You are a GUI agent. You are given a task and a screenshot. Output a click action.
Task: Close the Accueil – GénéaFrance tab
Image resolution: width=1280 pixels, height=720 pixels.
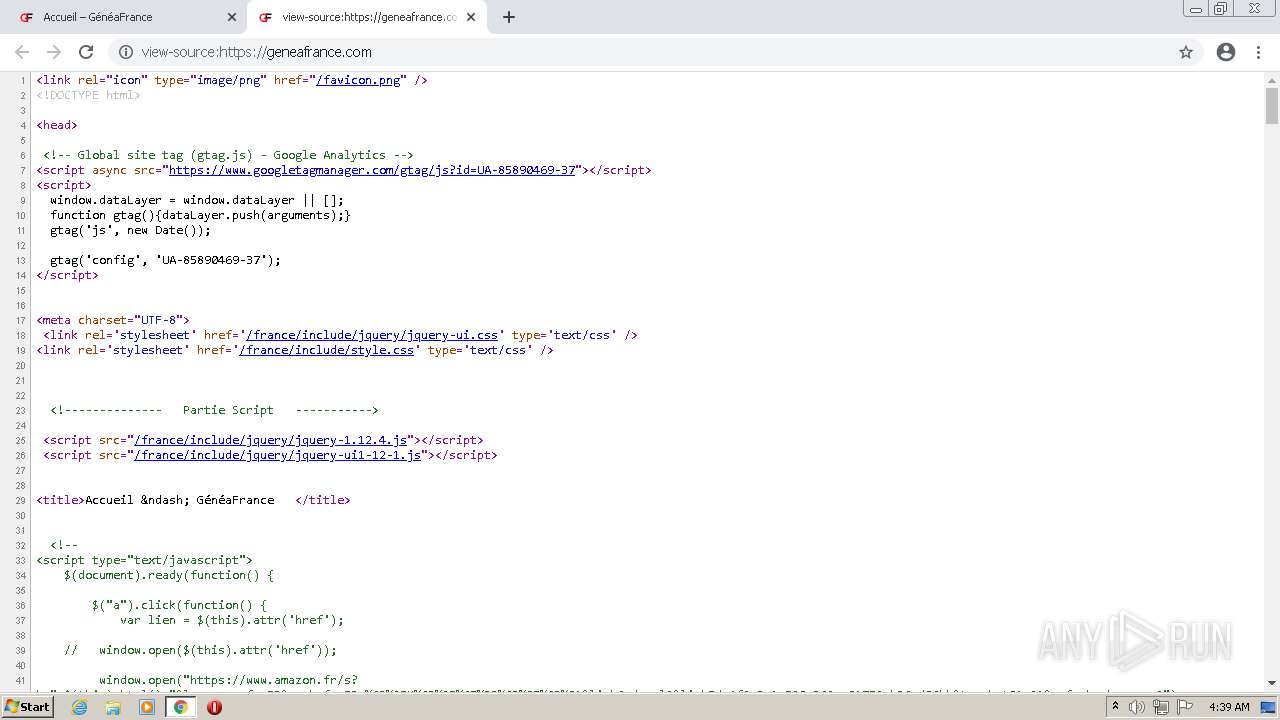pyautogui.click(x=232, y=17)
